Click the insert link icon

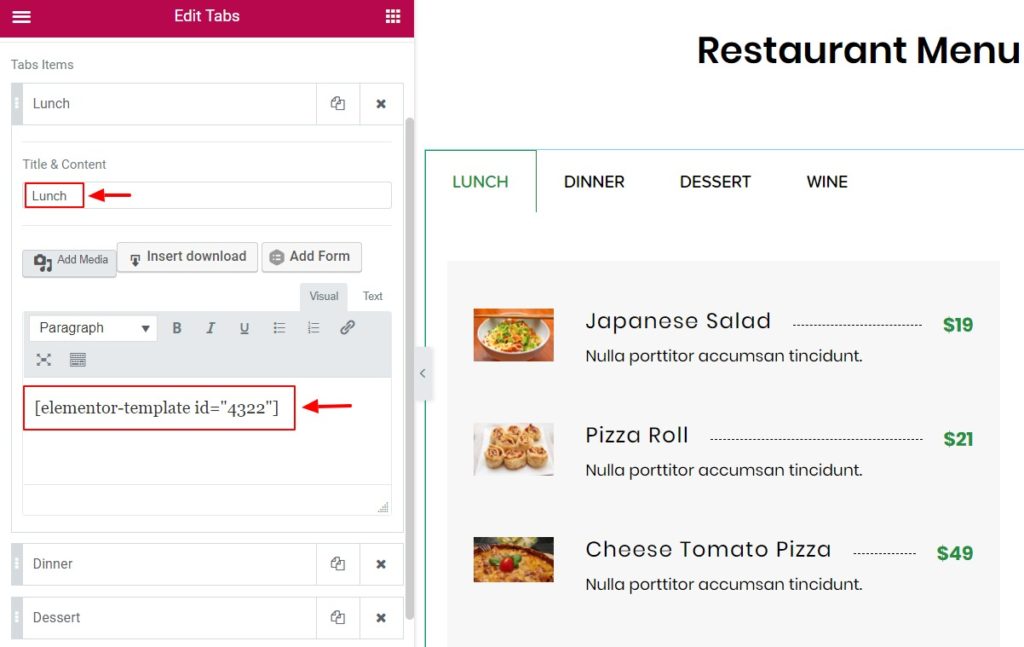347,327
